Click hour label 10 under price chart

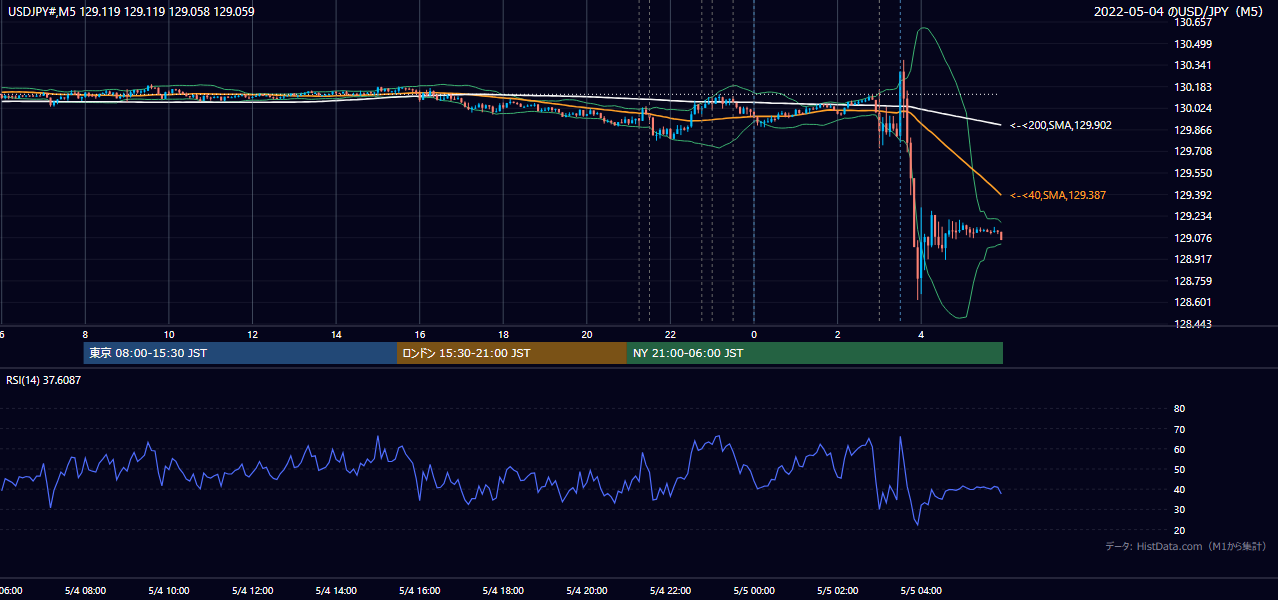coord(169,334)
